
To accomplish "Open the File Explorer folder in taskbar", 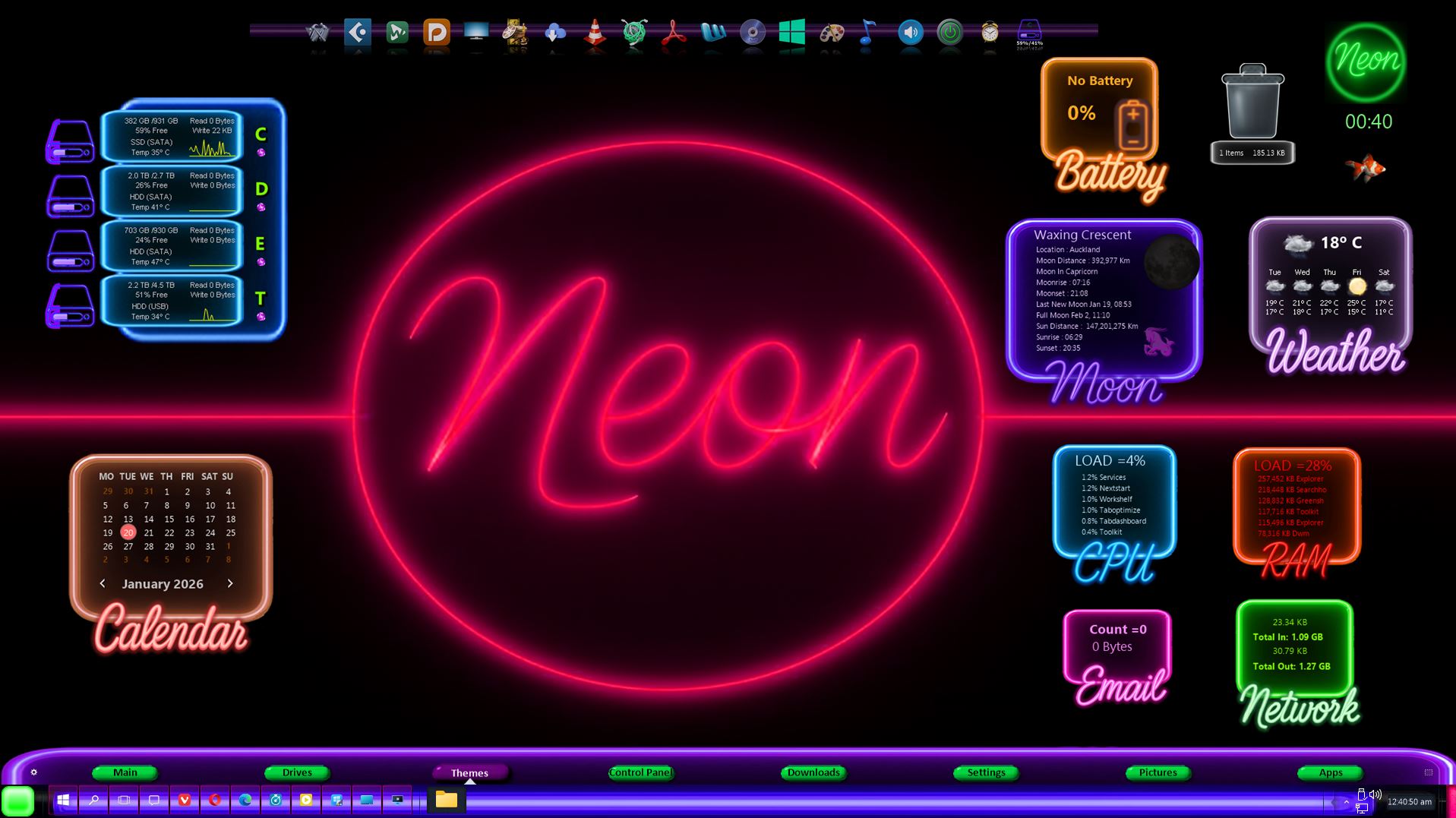I will click(x=447, y=800).
